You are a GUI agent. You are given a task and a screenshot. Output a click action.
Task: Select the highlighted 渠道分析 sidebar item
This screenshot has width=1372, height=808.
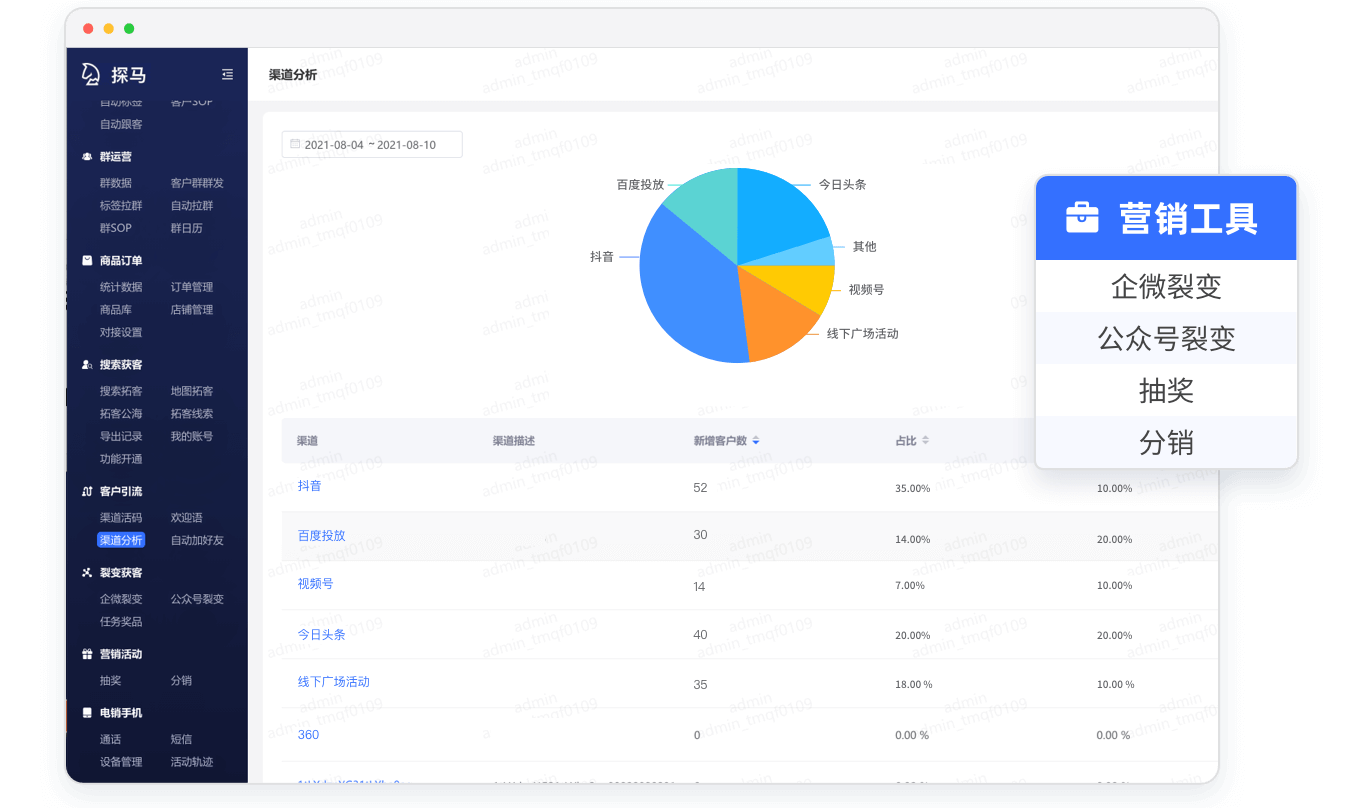click(x=121, y=540)
